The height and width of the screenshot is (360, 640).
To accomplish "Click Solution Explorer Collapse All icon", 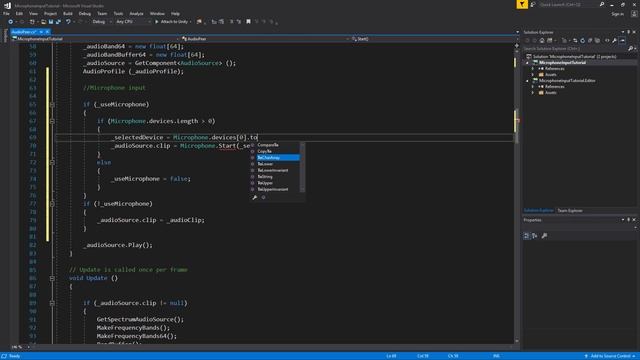I will tap(590, 40).
